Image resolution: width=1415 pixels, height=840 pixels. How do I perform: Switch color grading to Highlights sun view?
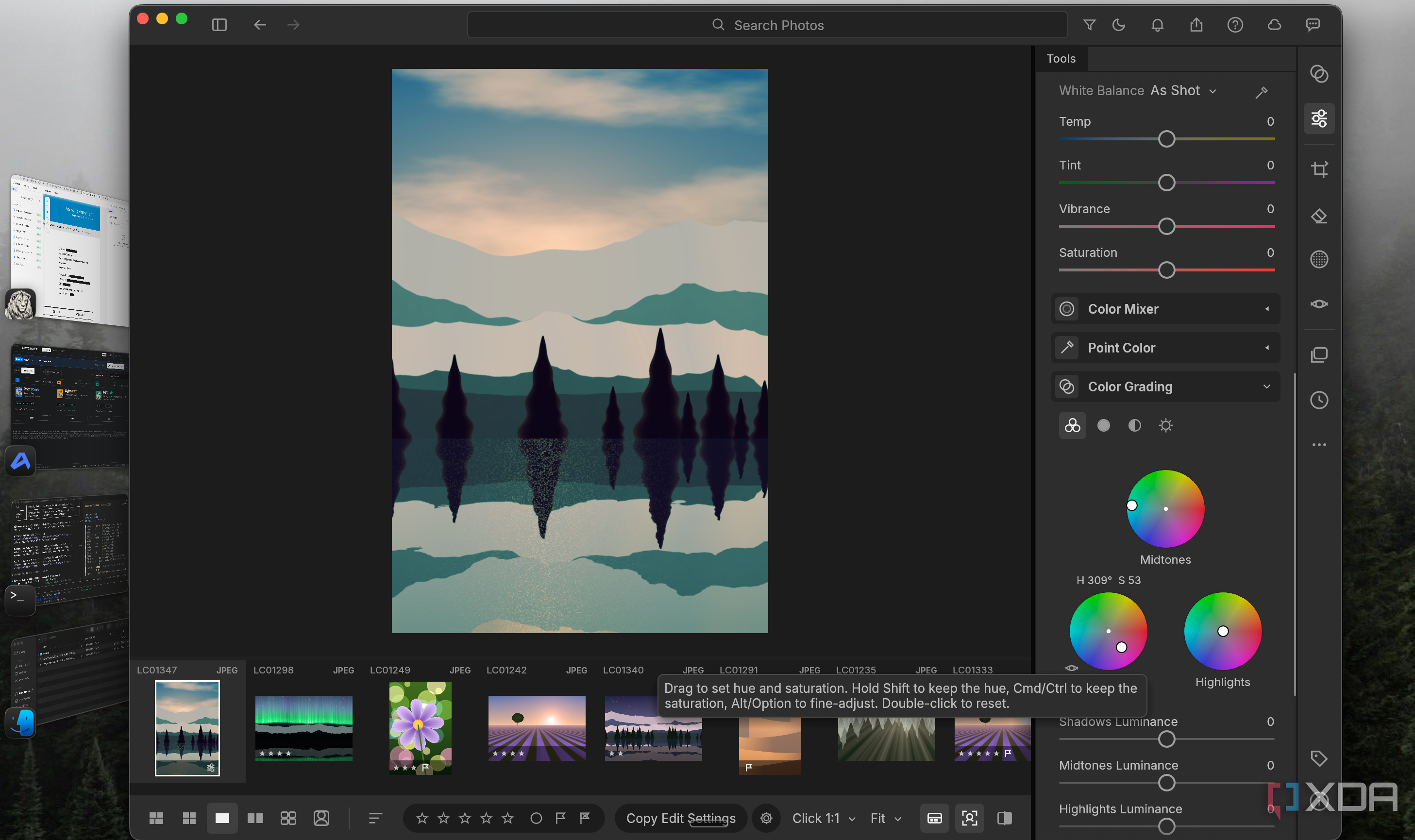[x=1165, y=426]
